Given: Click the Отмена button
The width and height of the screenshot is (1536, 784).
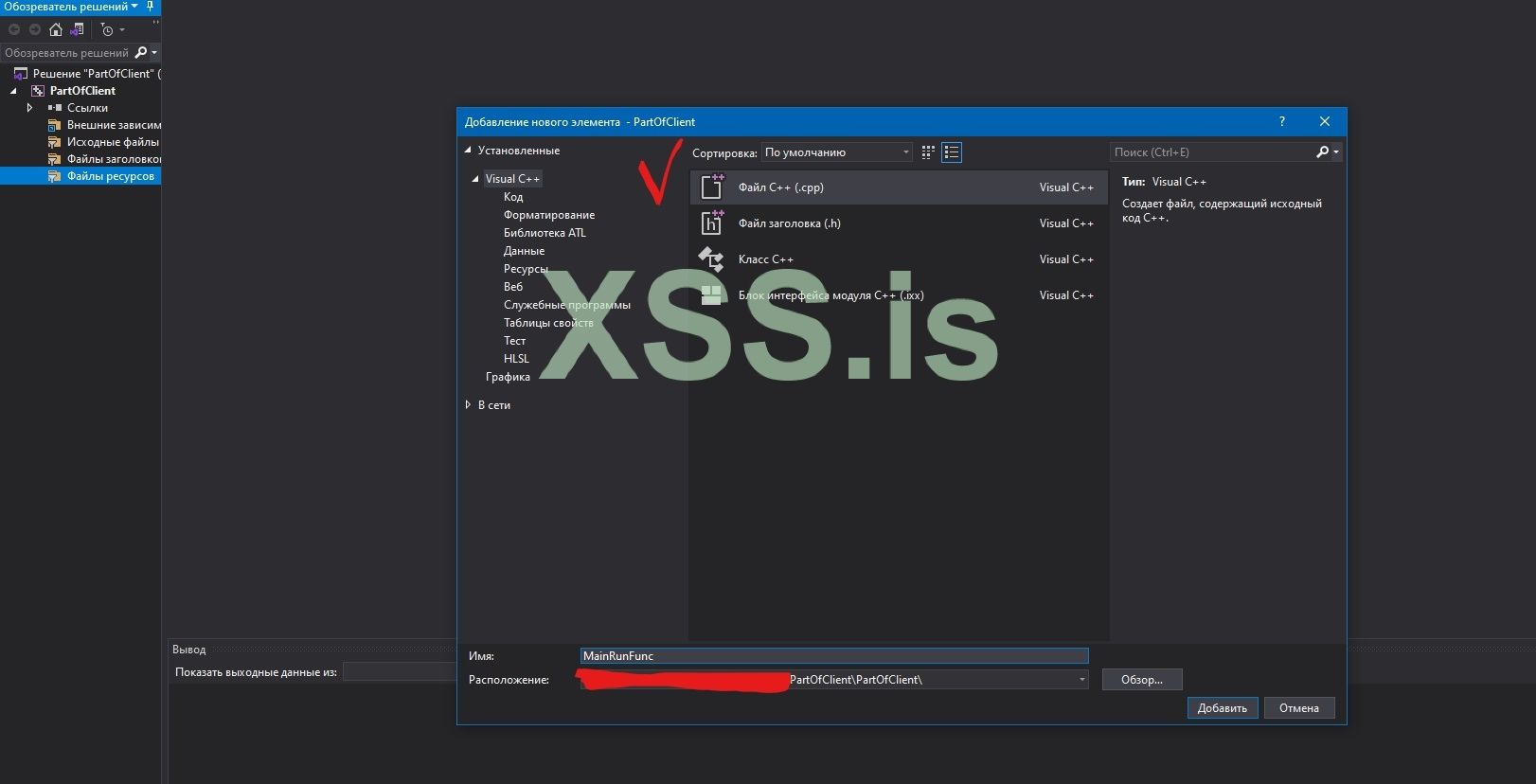Looking at the screenshot, I should (1299, 708).
